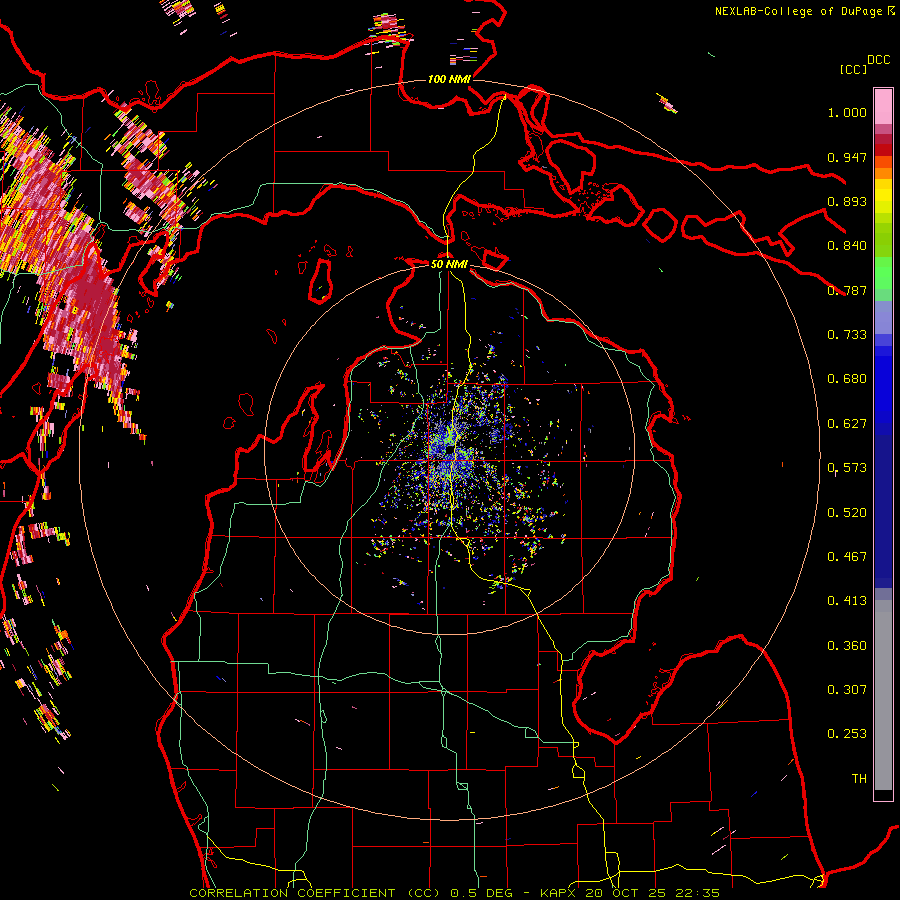Click the 0.947 legend value

[847, 157]
